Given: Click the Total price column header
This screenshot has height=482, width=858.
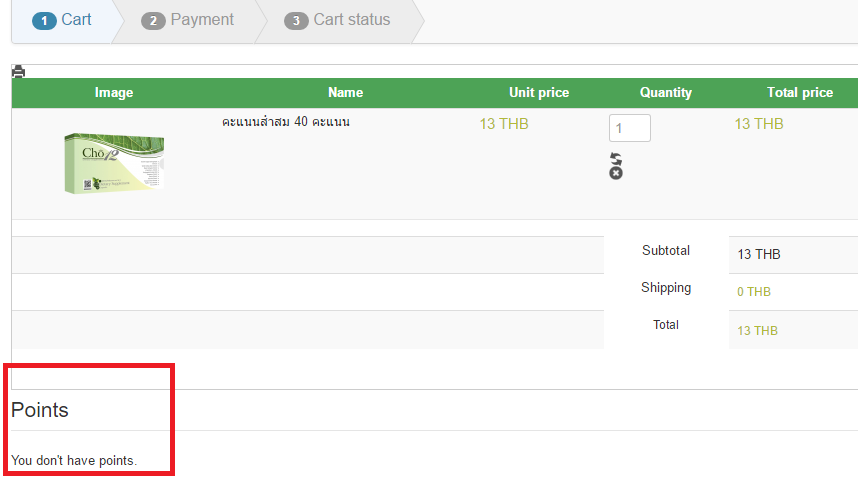Looking at the screenshot, I should pyautogui.click(x=800, y=92).
